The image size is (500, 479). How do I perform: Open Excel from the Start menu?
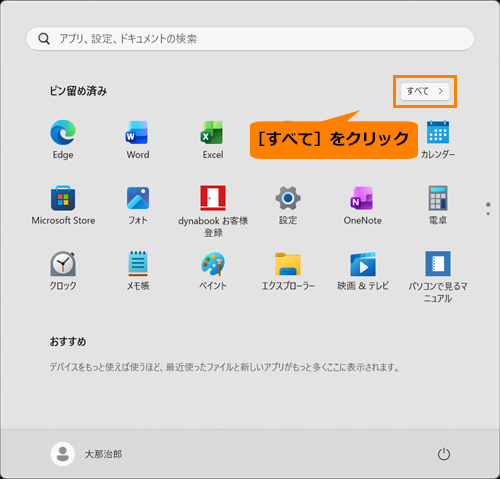(x=213, y=139)
